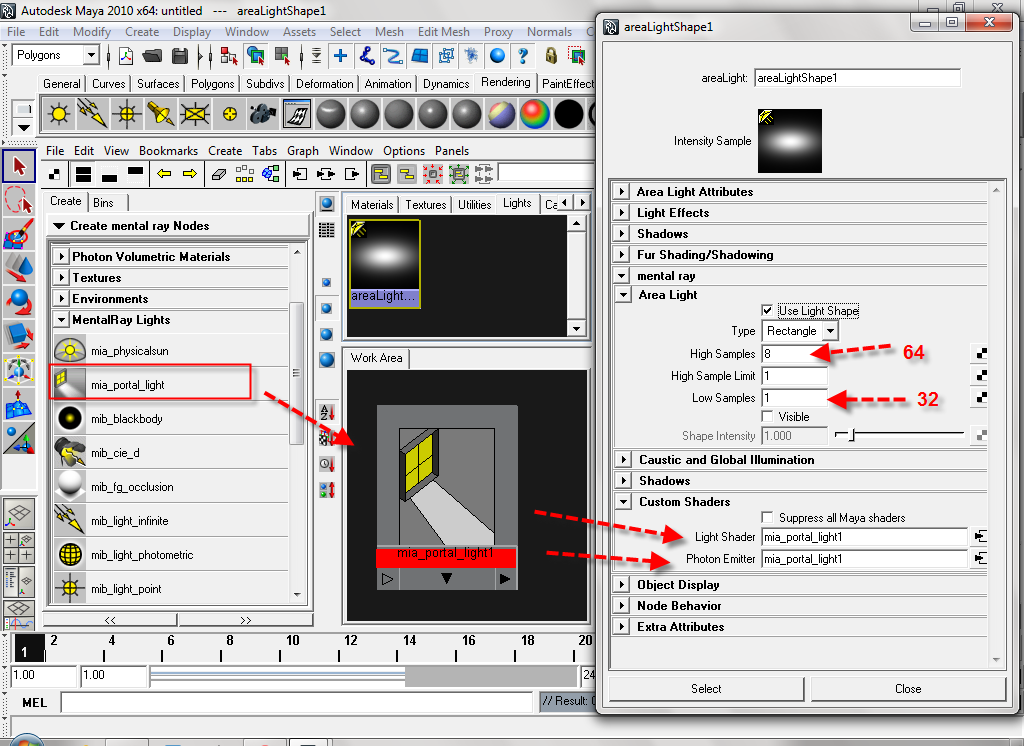Click the Low Samples input field
Screen dimensions: 1024x746
click(793, 398)
